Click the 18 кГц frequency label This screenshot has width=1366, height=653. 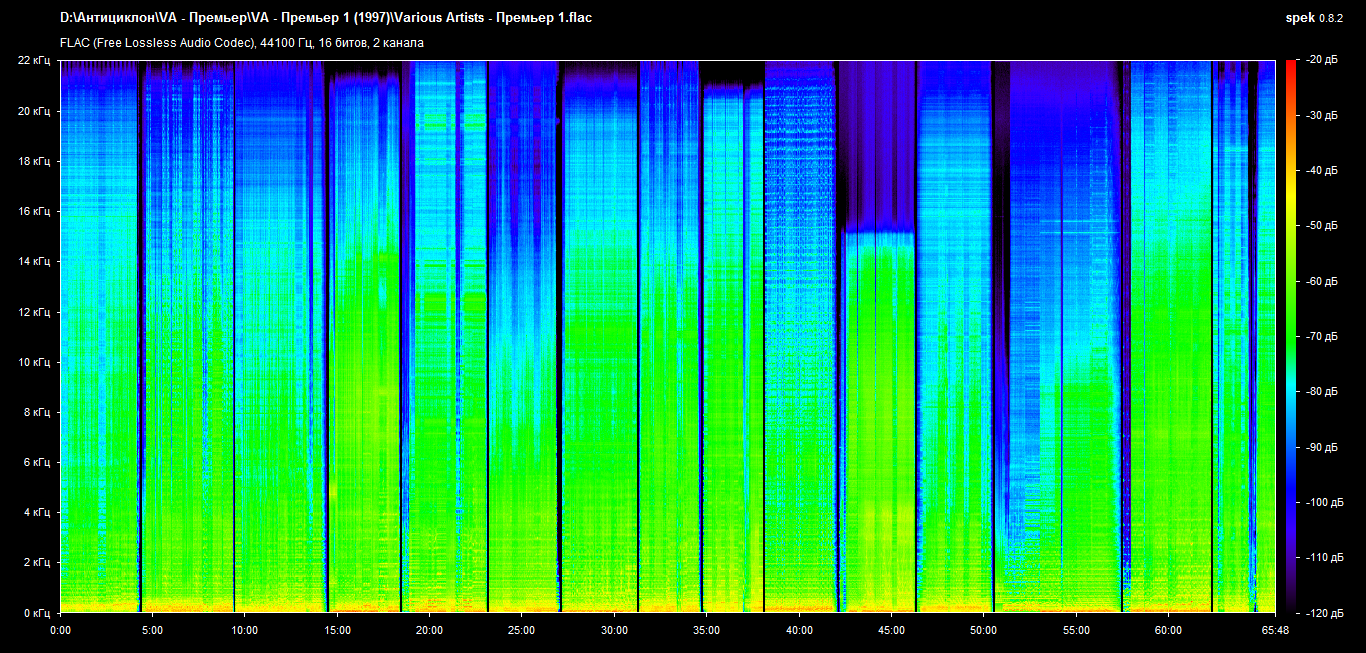pyautogui.click(x=34, y=161)
